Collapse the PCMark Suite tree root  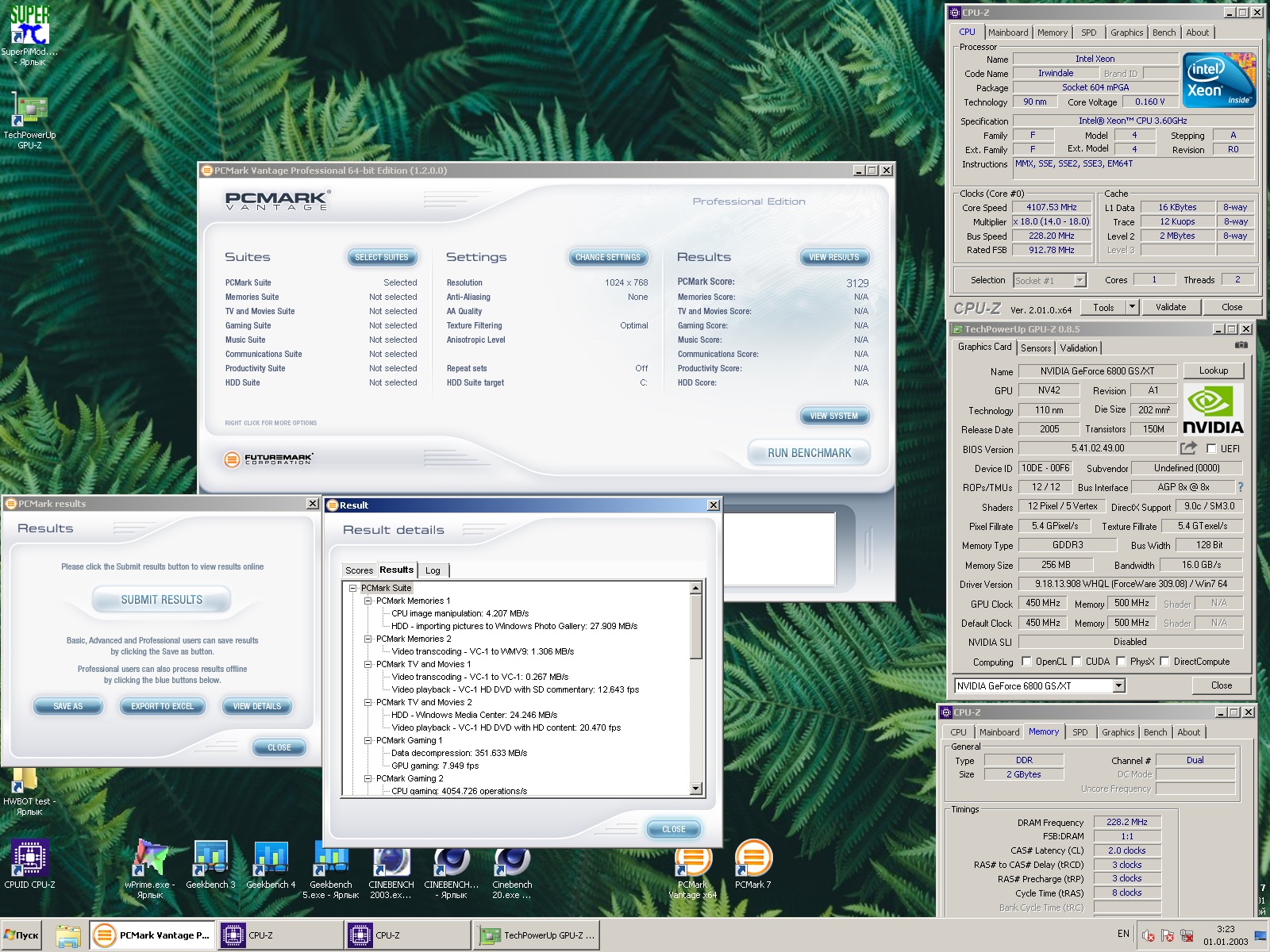353,588
